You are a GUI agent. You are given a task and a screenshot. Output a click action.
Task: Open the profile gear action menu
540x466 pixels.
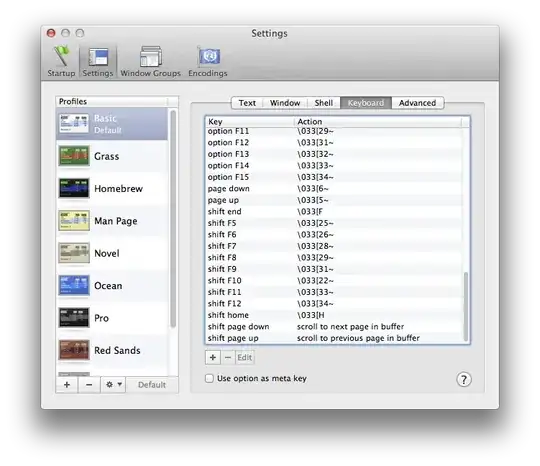point(114,385)
